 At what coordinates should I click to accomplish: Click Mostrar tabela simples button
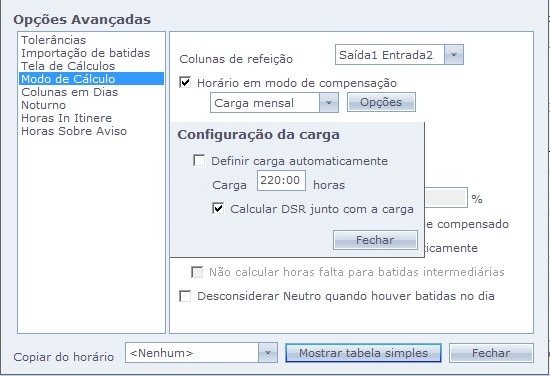(x=363, y=353)
